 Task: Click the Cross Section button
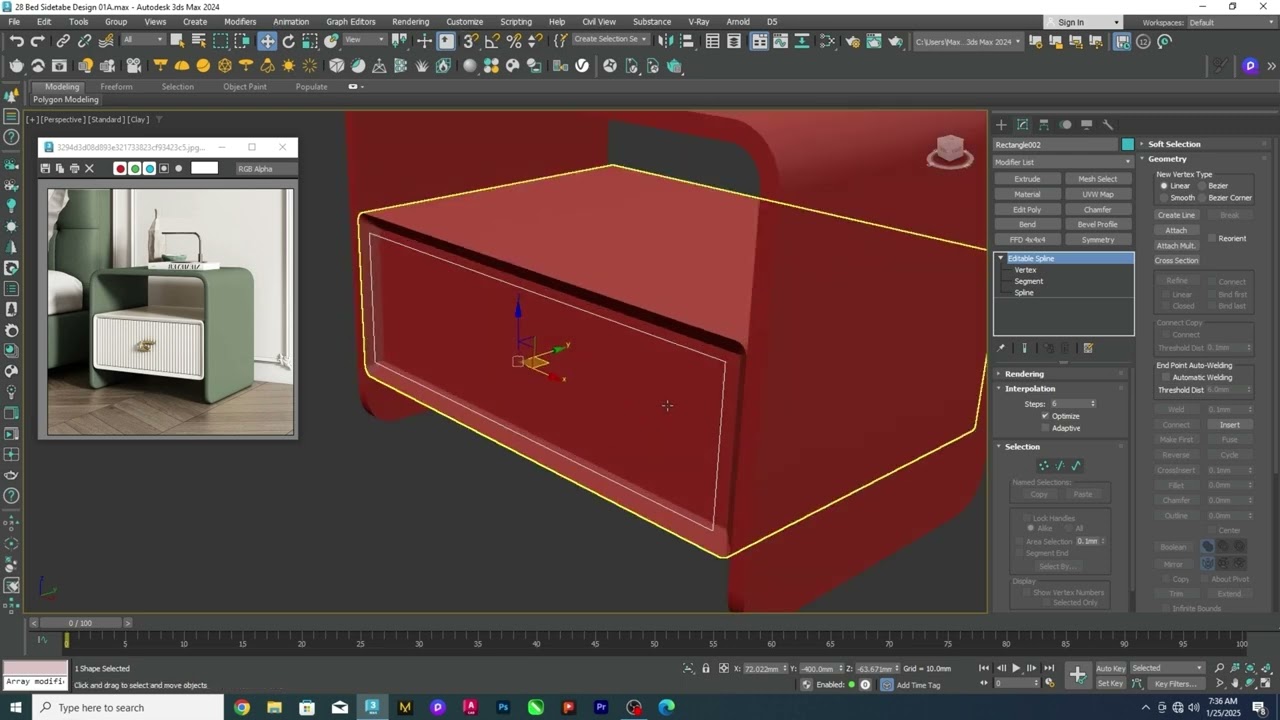1176,261
